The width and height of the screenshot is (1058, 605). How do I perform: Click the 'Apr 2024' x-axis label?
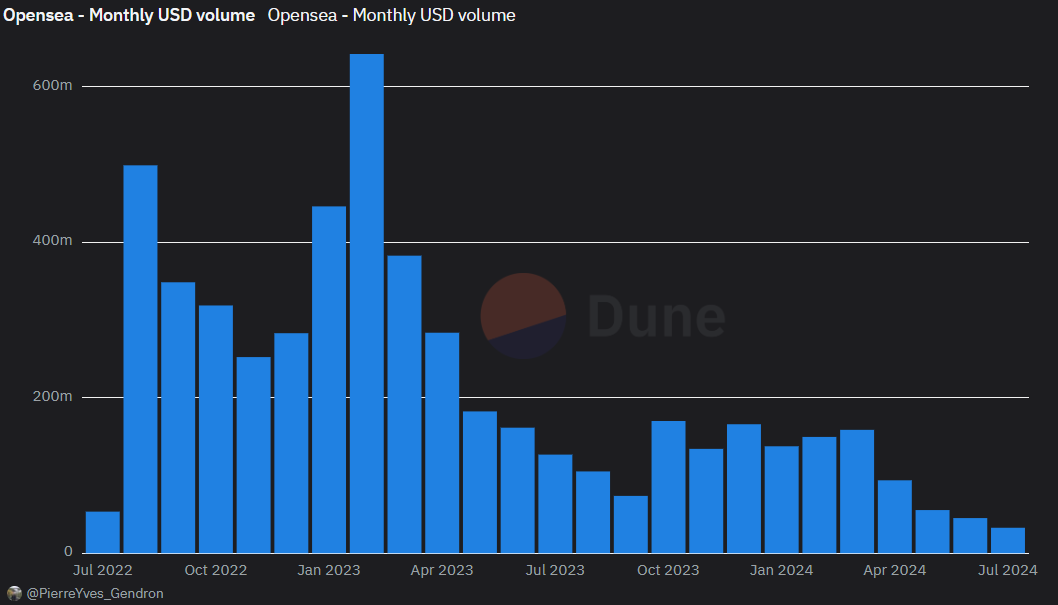895,570
